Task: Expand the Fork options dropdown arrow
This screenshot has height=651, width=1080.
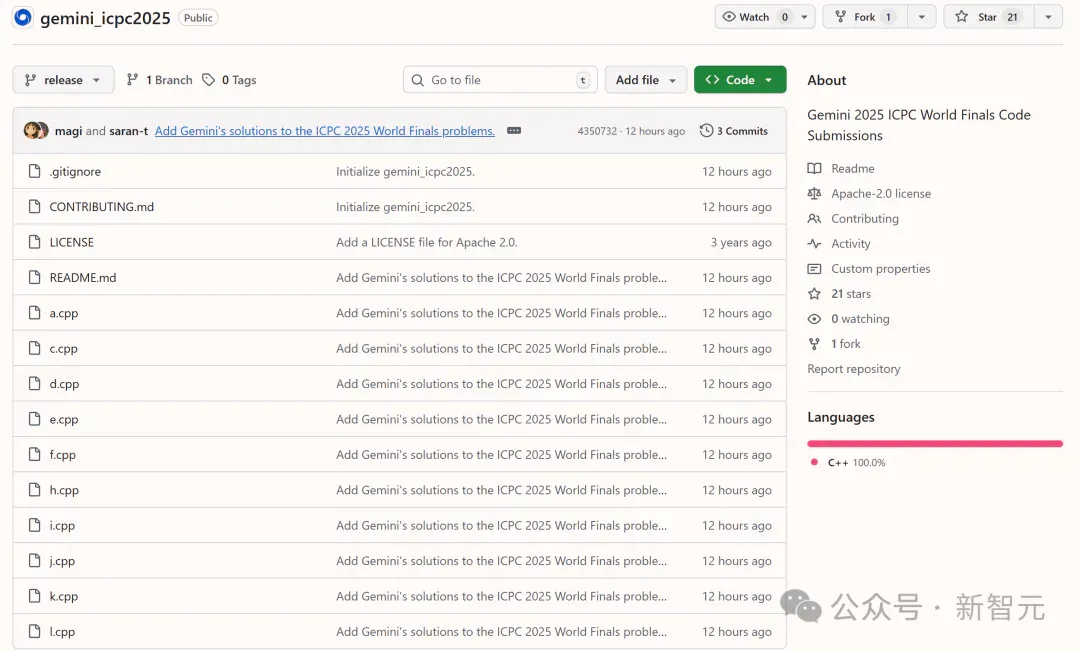Action: [x=922, y=17]
